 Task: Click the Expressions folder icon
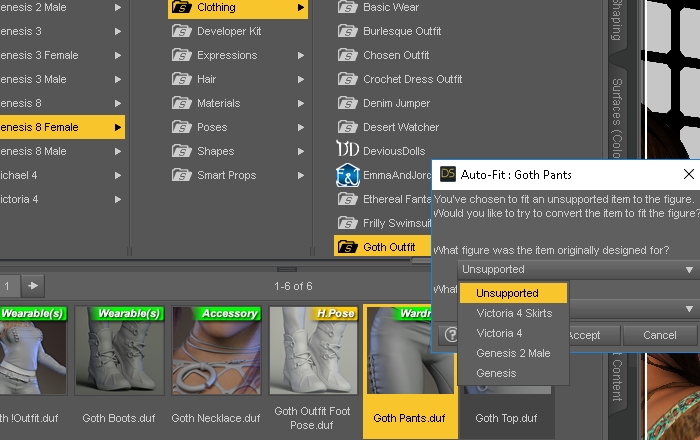pyautogui.click(x=182, y=55)
